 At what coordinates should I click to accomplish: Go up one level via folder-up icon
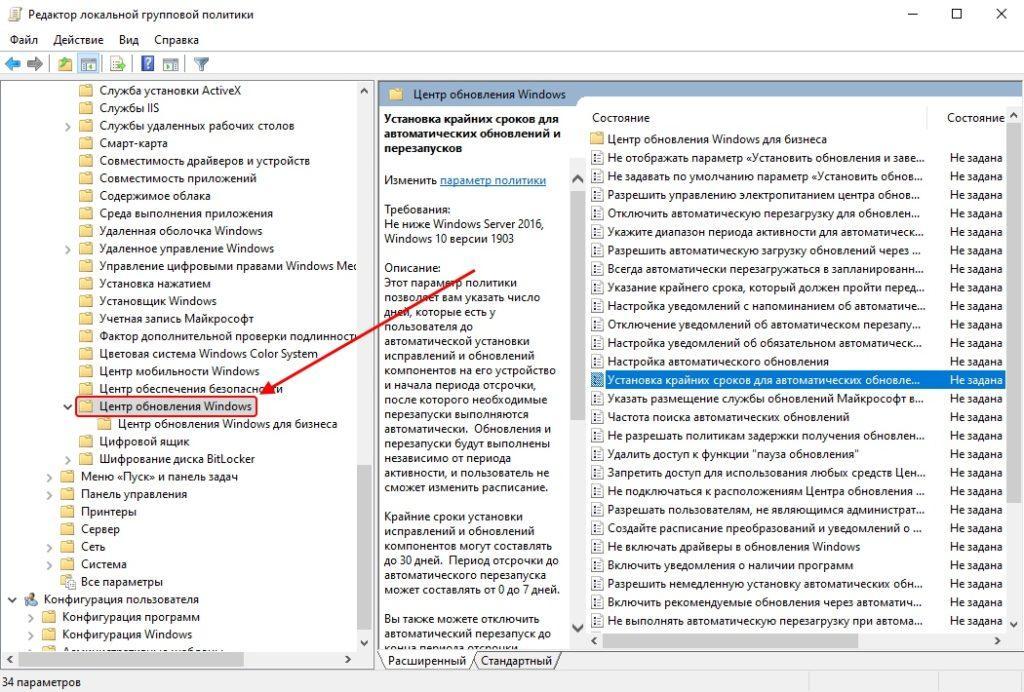pyautogui.click(x=65, y=64)
